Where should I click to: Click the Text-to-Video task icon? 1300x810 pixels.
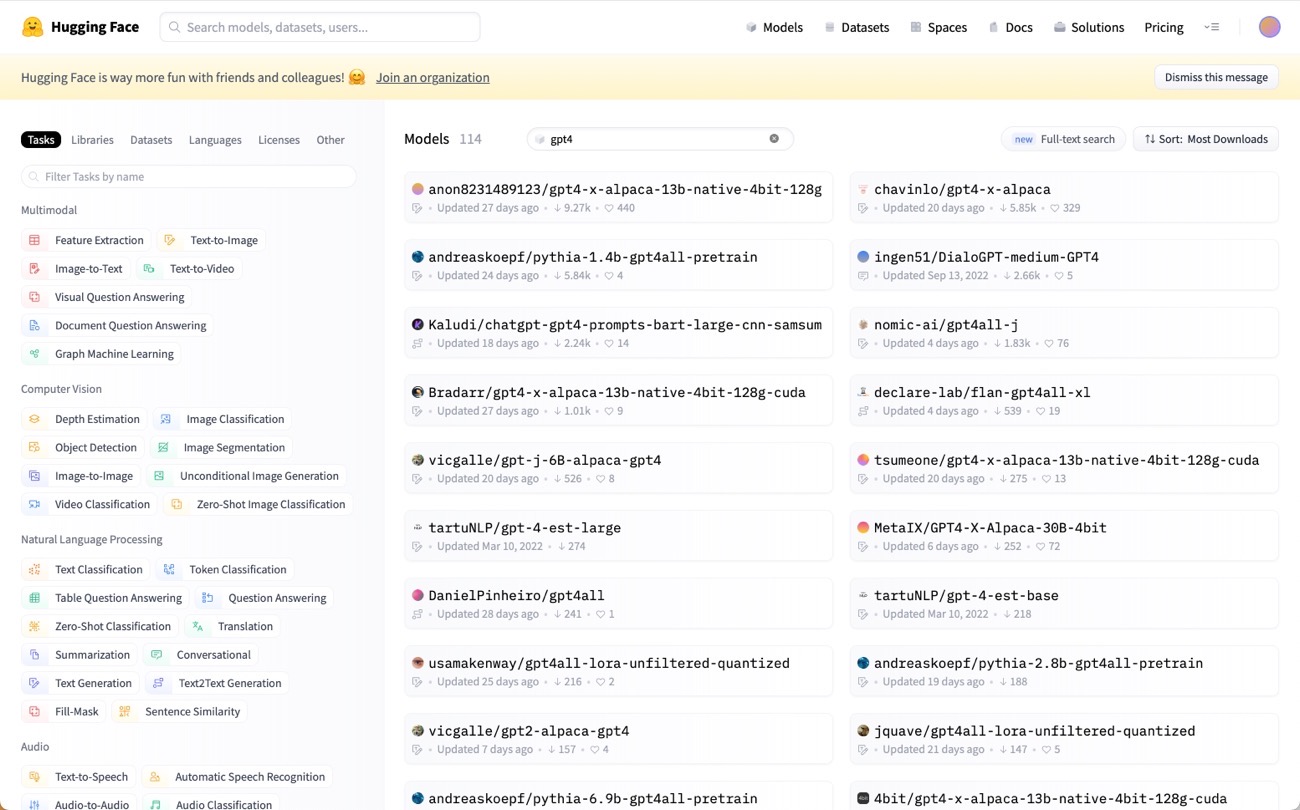[149, 269]
